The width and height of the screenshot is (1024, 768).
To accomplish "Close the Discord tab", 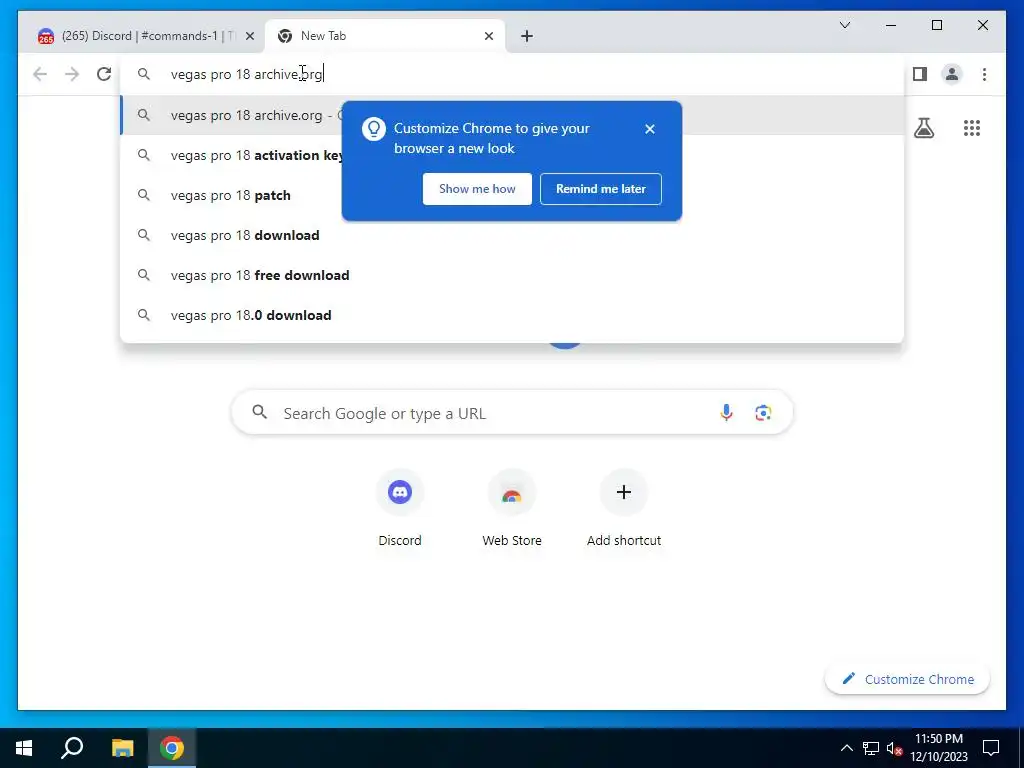I will (x=249, y=36).
